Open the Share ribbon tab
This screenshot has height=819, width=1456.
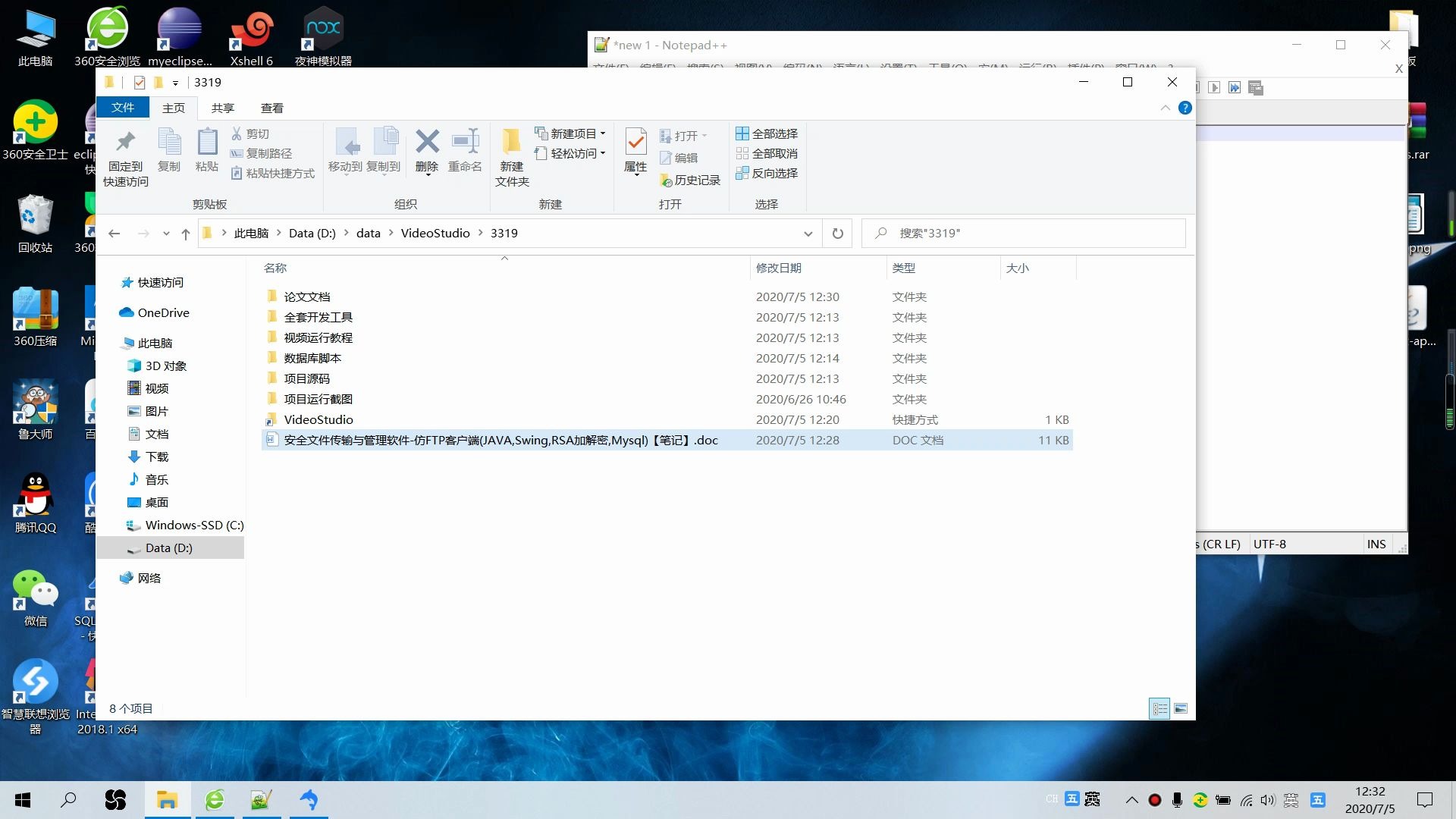coord(222,108)
